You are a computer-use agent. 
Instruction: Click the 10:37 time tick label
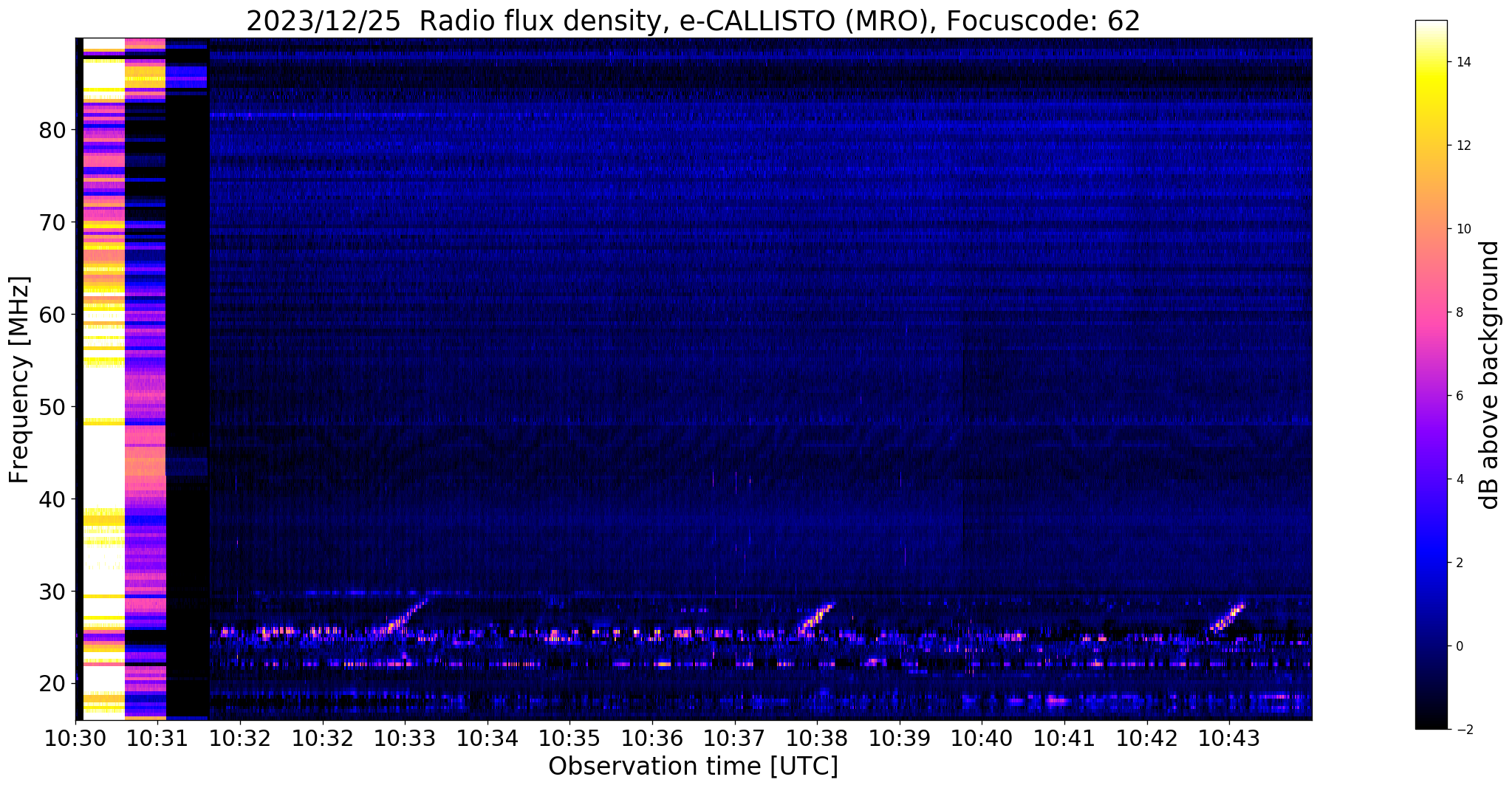(735, 739)
